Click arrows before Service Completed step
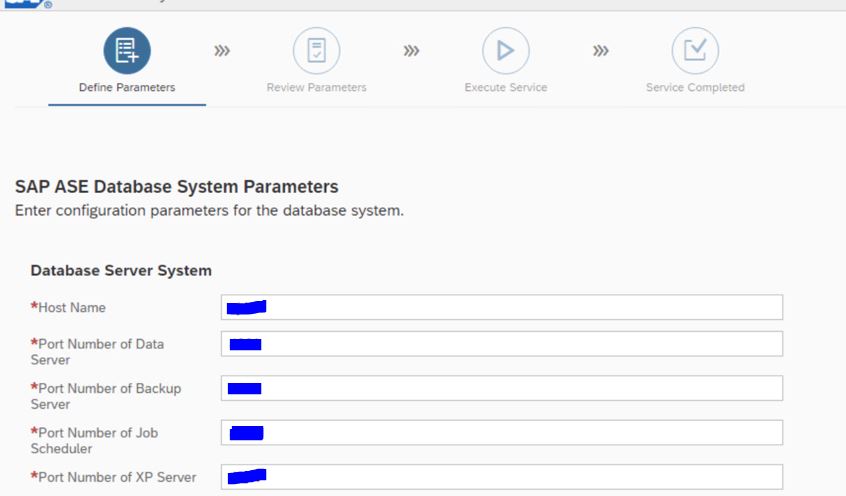Screen dimensions: 846x496 601,51
